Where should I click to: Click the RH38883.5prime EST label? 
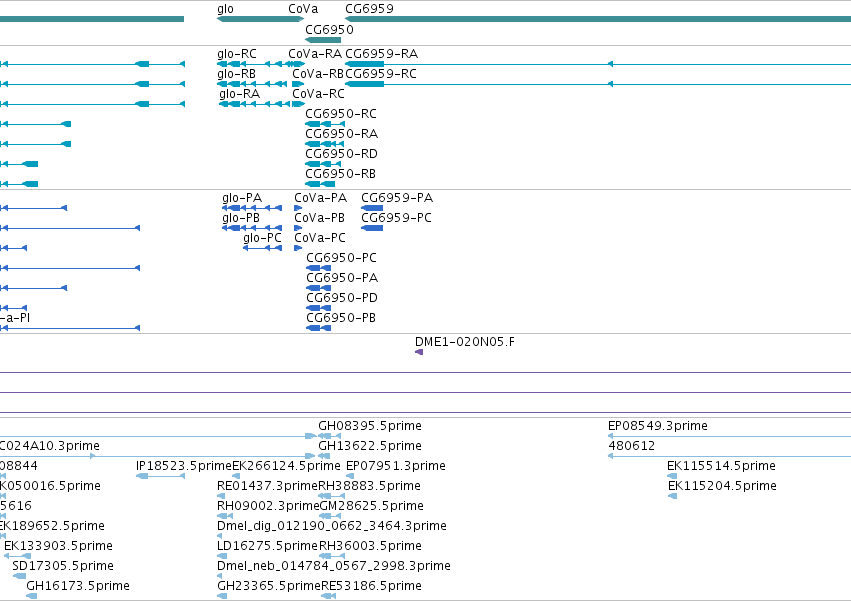(x=370, y=486)
